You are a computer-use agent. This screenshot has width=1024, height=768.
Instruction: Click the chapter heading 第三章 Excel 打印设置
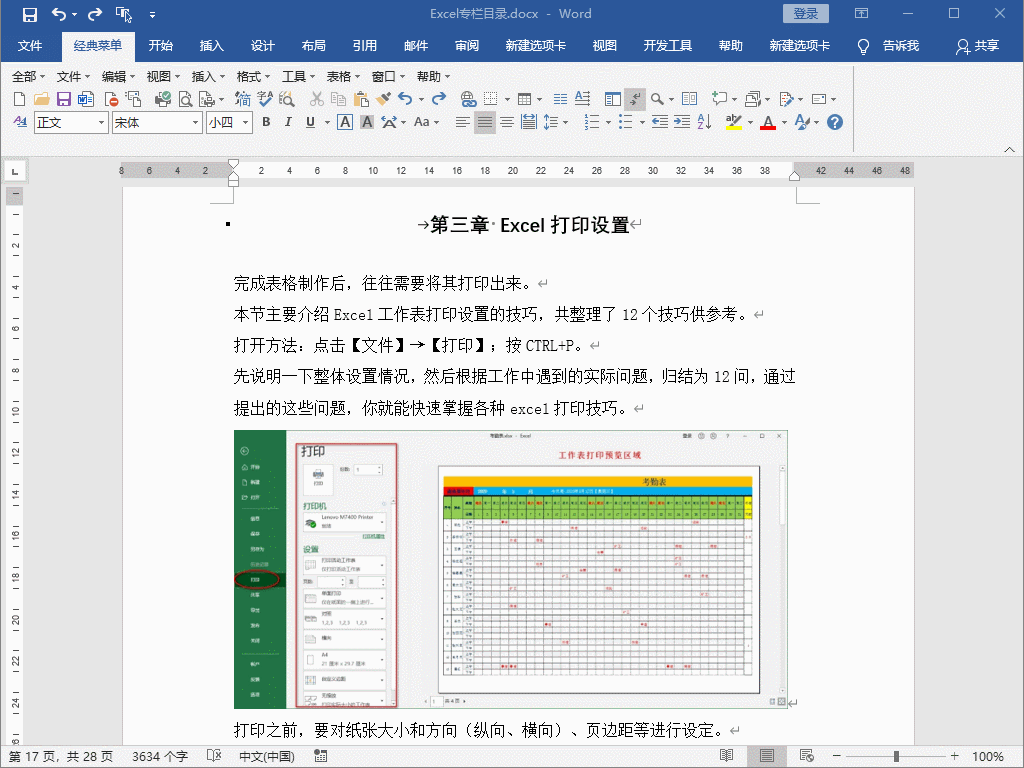click(530, 225)
